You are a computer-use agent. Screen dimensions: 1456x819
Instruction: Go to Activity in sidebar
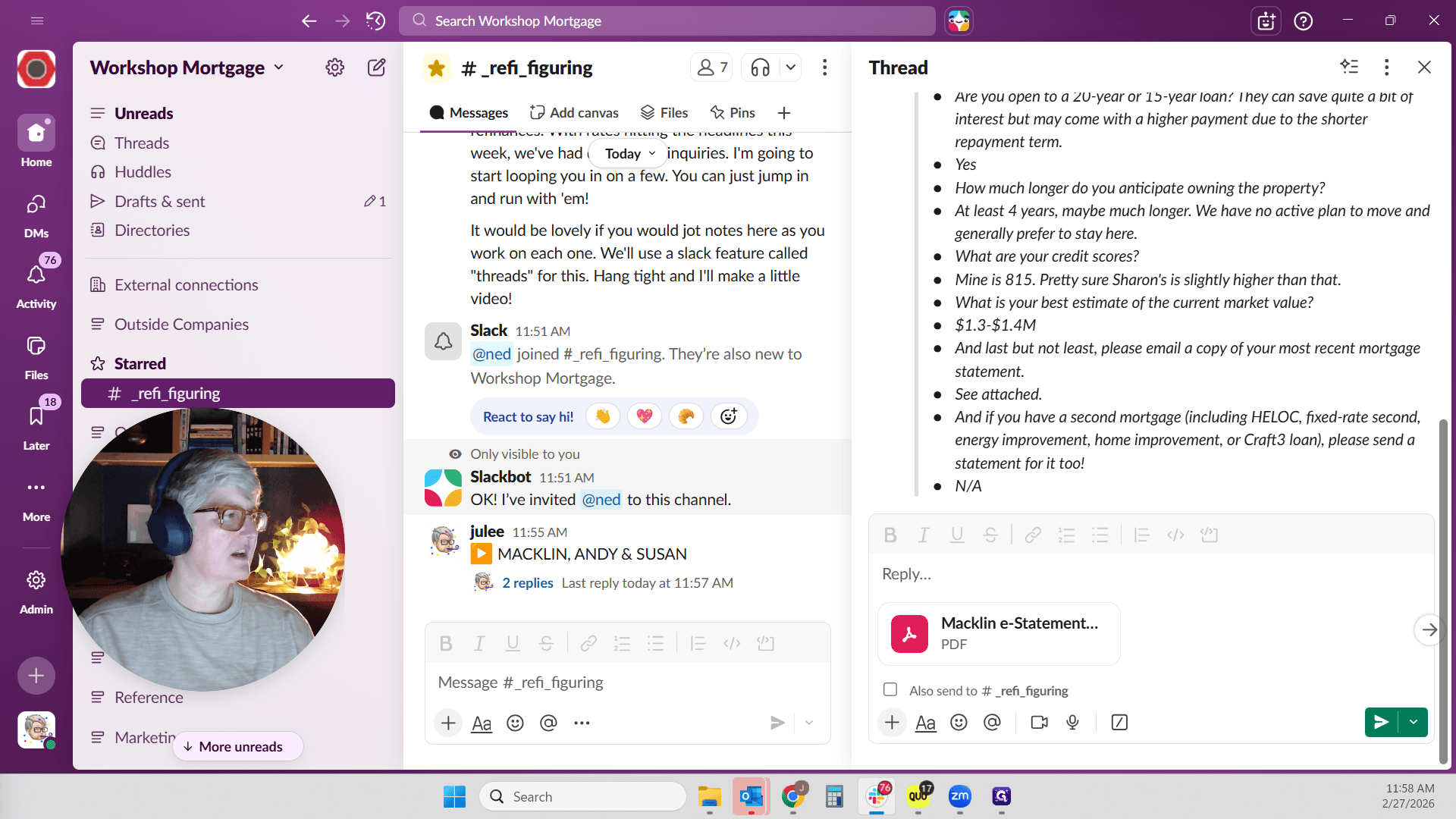36,284
